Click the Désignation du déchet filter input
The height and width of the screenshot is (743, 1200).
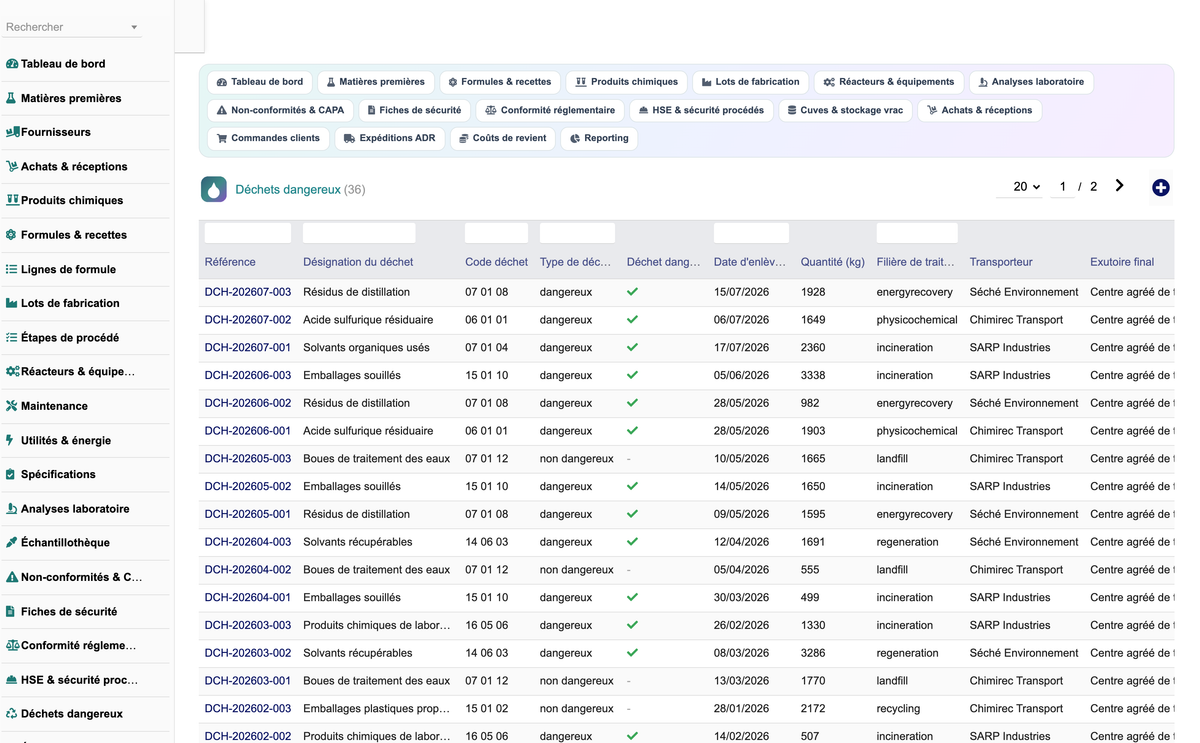click(x=359, y=233)
